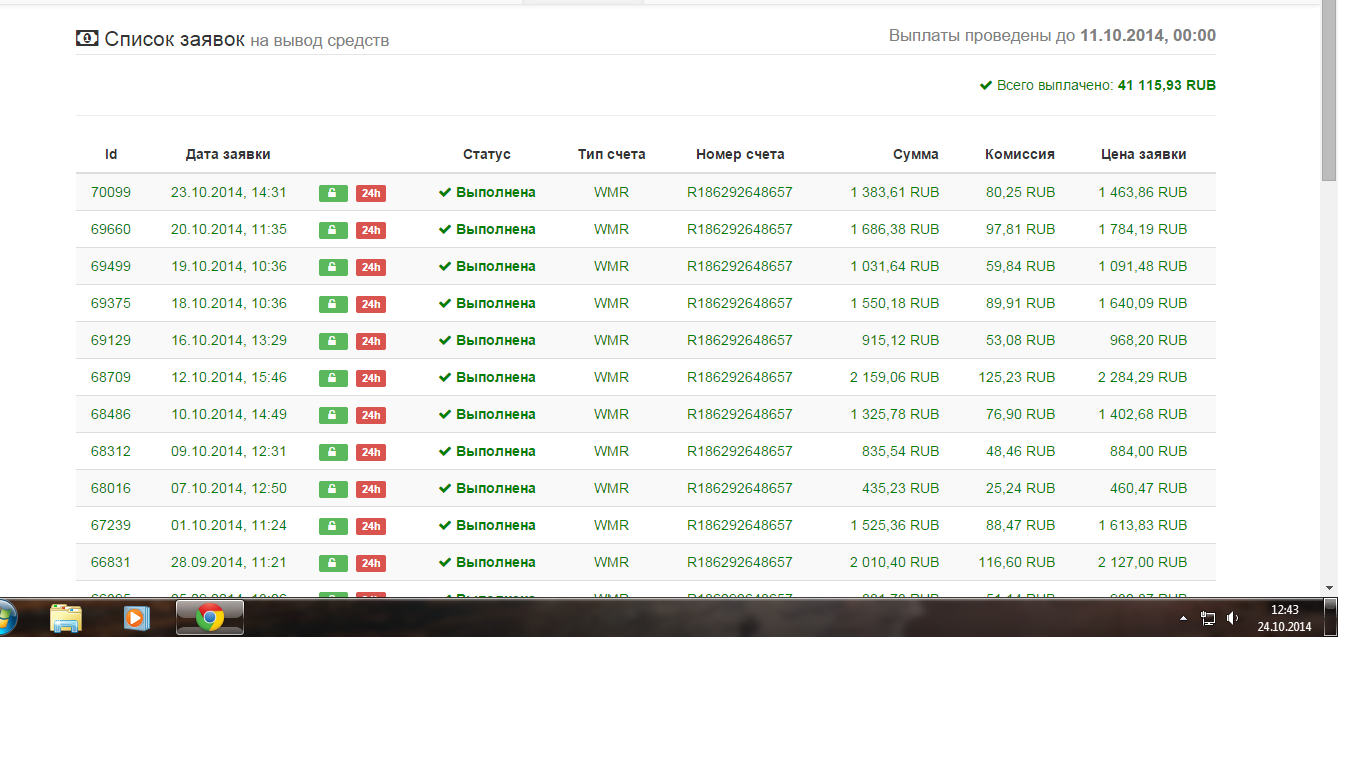Click the green lock icon for request 70099
The image size is (1366, 772).
point(333,193)
